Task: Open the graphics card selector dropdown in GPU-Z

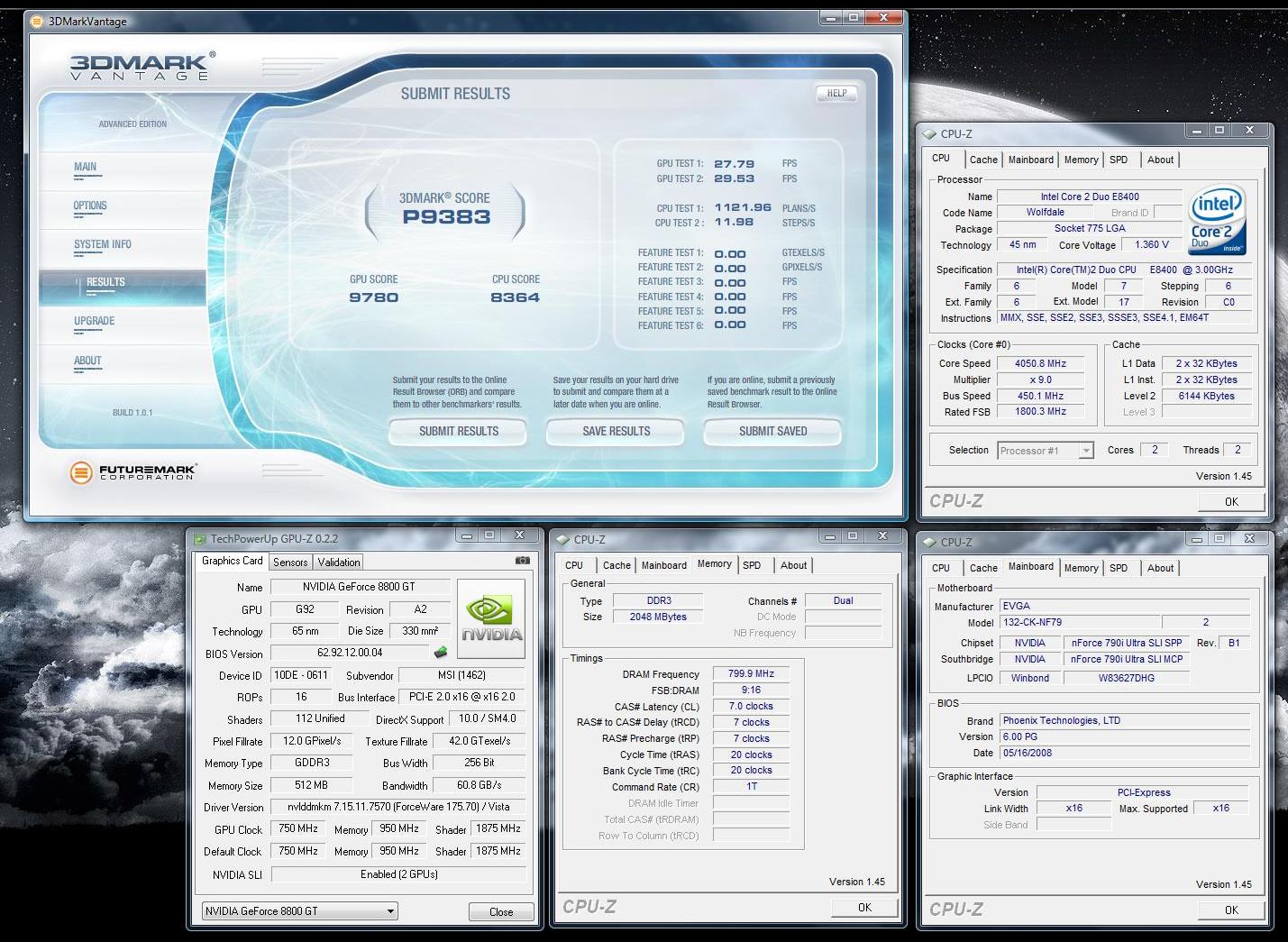Action: coord(299,911)
